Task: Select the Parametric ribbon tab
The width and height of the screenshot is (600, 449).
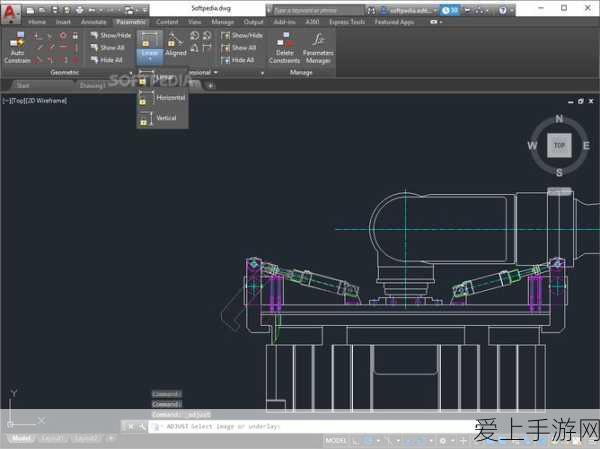Action: click(130, 22)
